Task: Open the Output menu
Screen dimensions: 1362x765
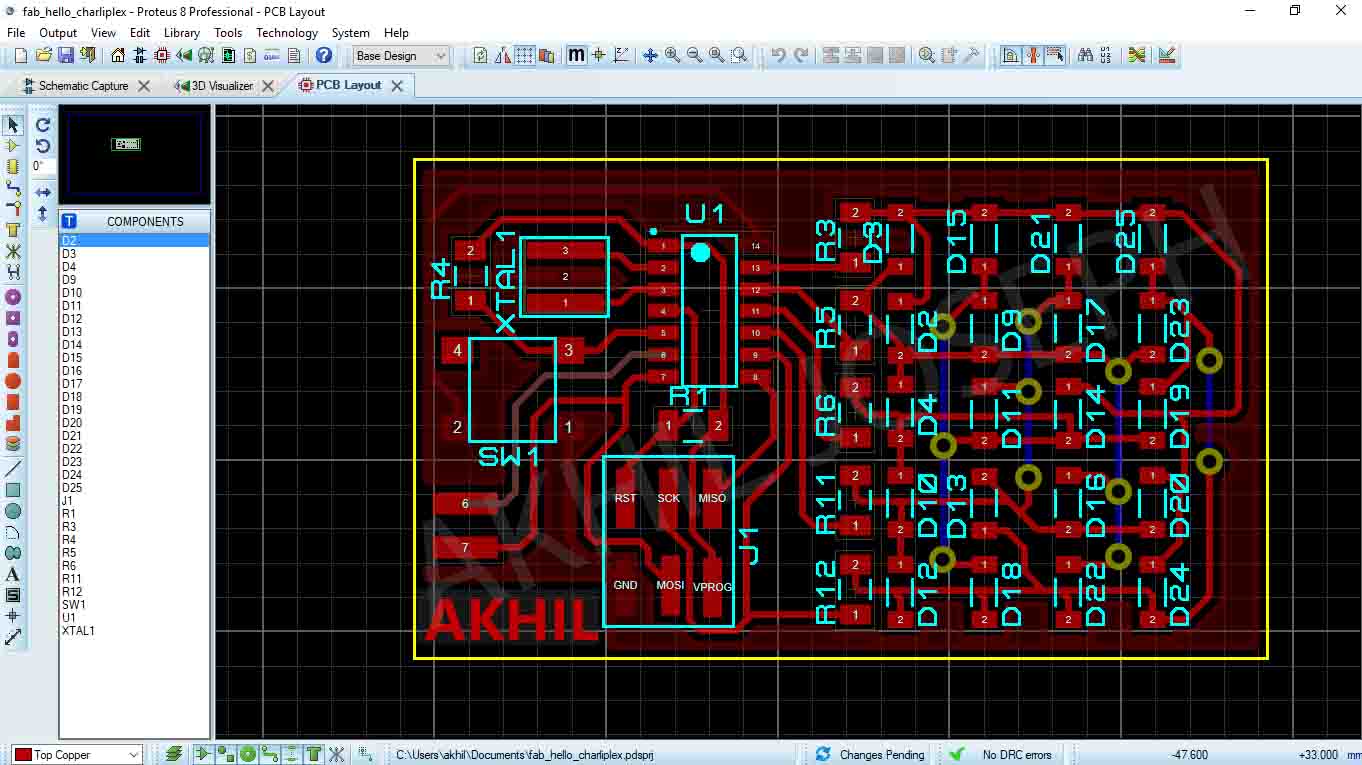Action: pyautogui.click(x=58, y=33)
